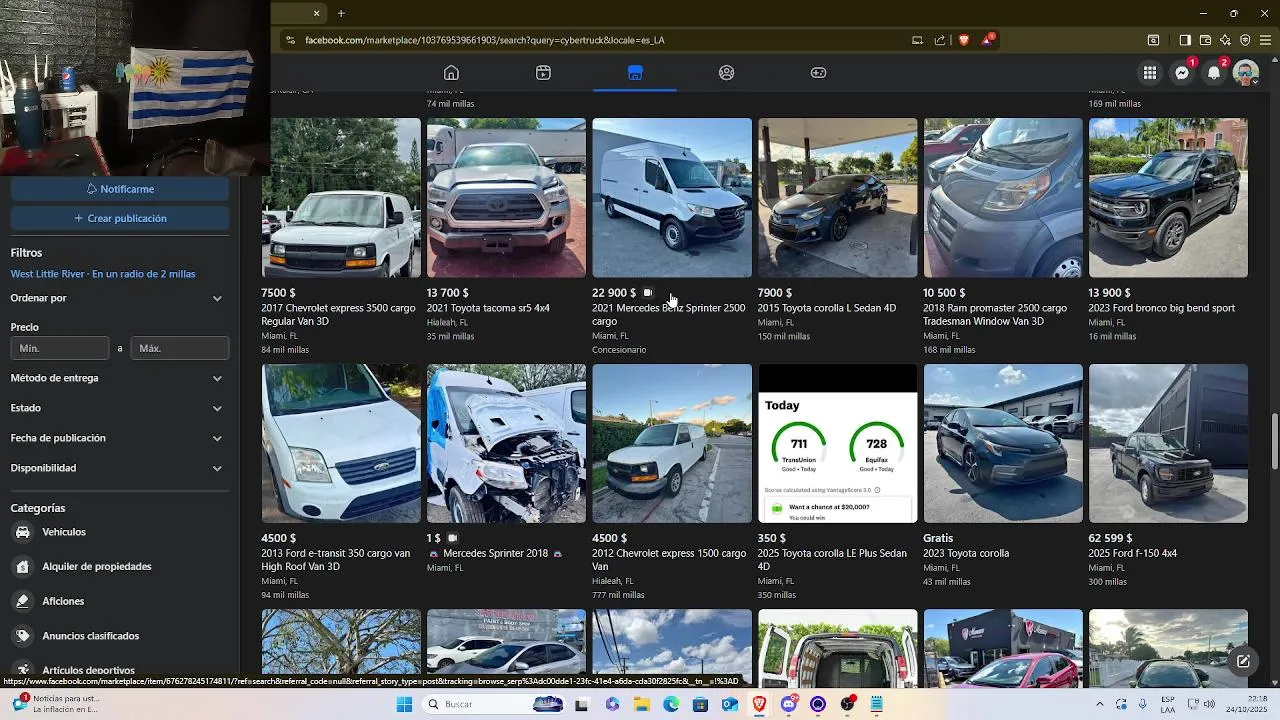Open the Gratis 2023 Toyota corolla photo
1280x720 pixels.
pyautogui.click(x=1003, y=443)
